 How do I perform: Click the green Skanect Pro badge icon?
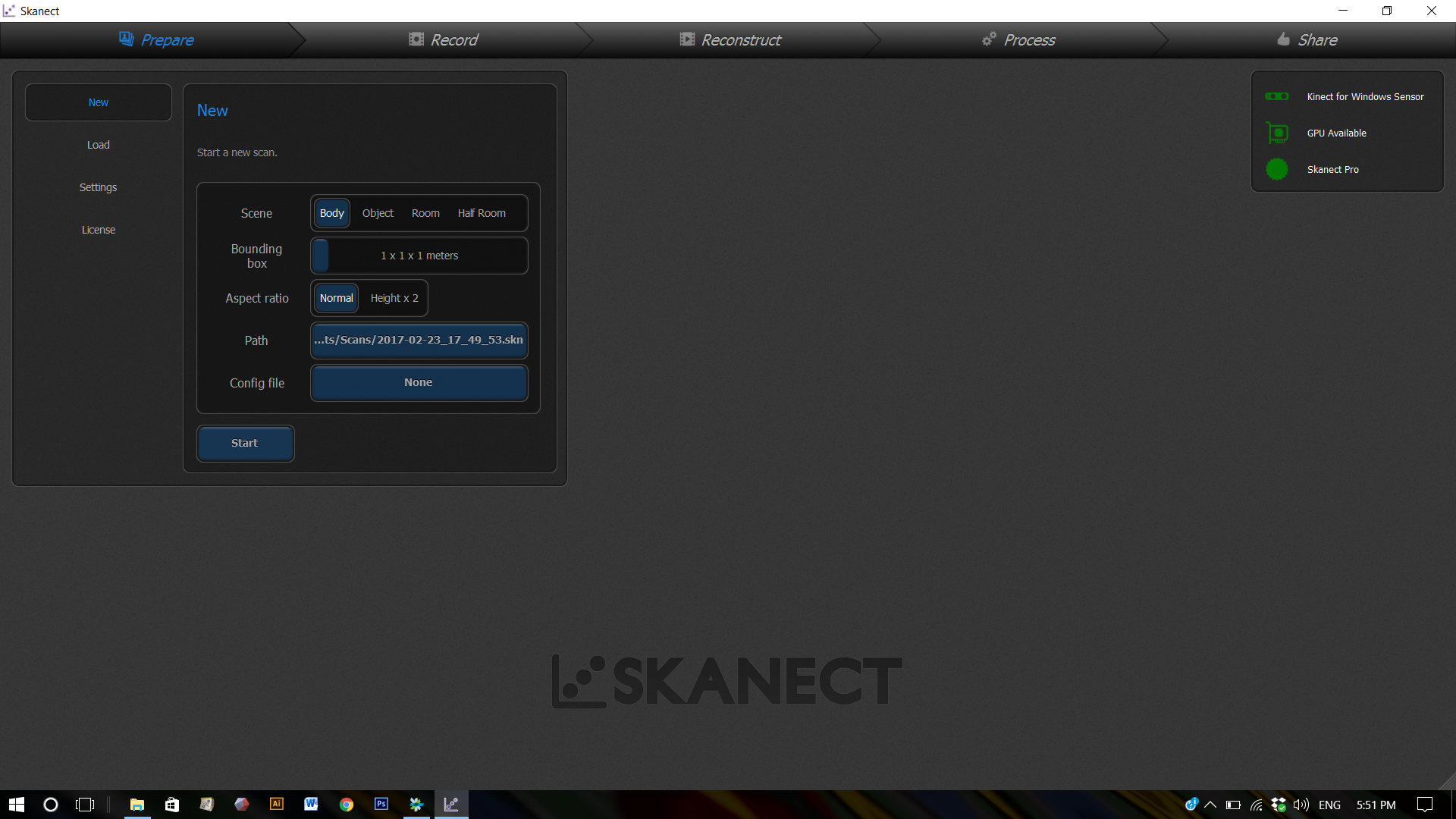point(1277,169)
